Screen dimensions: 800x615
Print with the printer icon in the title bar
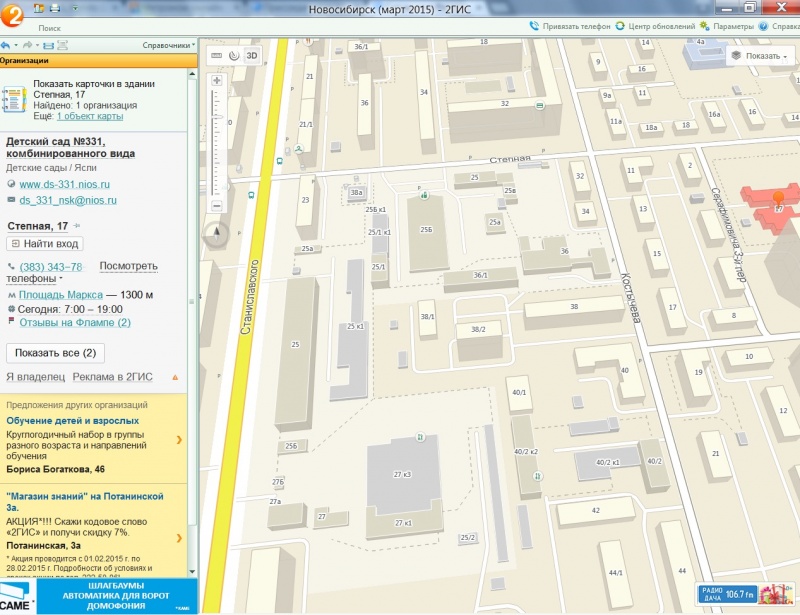pos(55,8)
